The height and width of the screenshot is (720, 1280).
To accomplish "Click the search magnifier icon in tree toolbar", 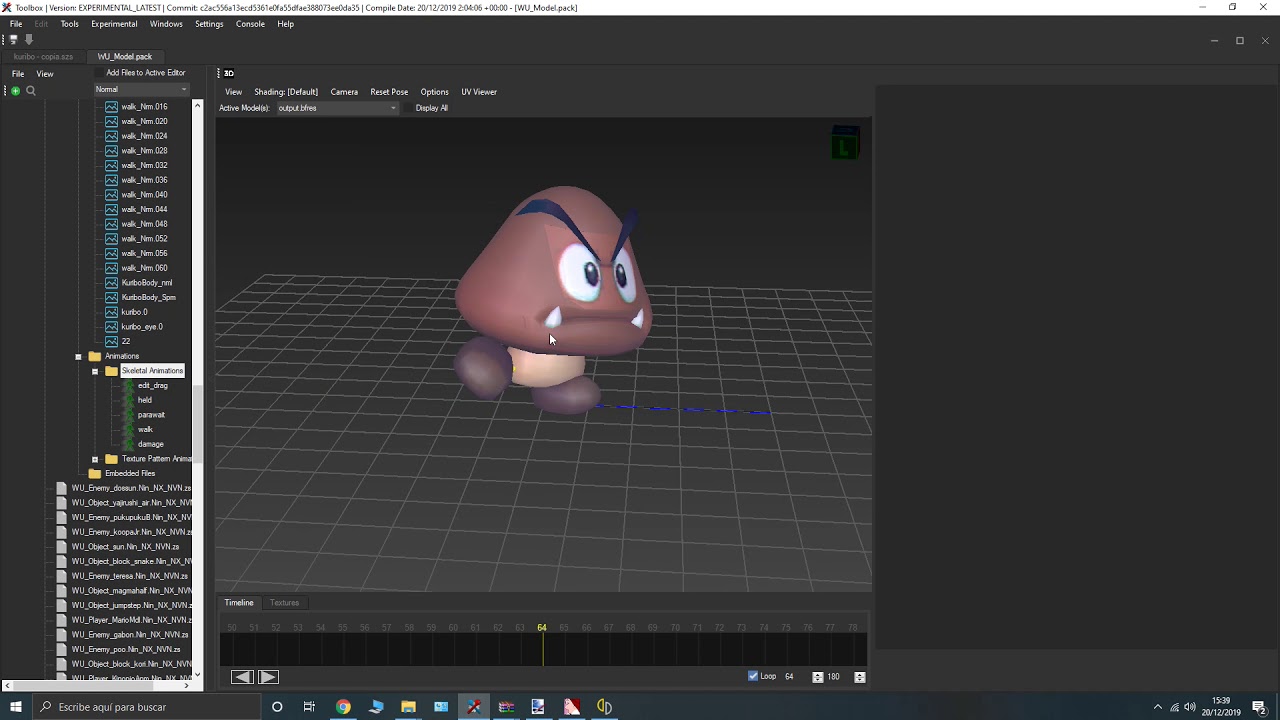I will point(31,90).
